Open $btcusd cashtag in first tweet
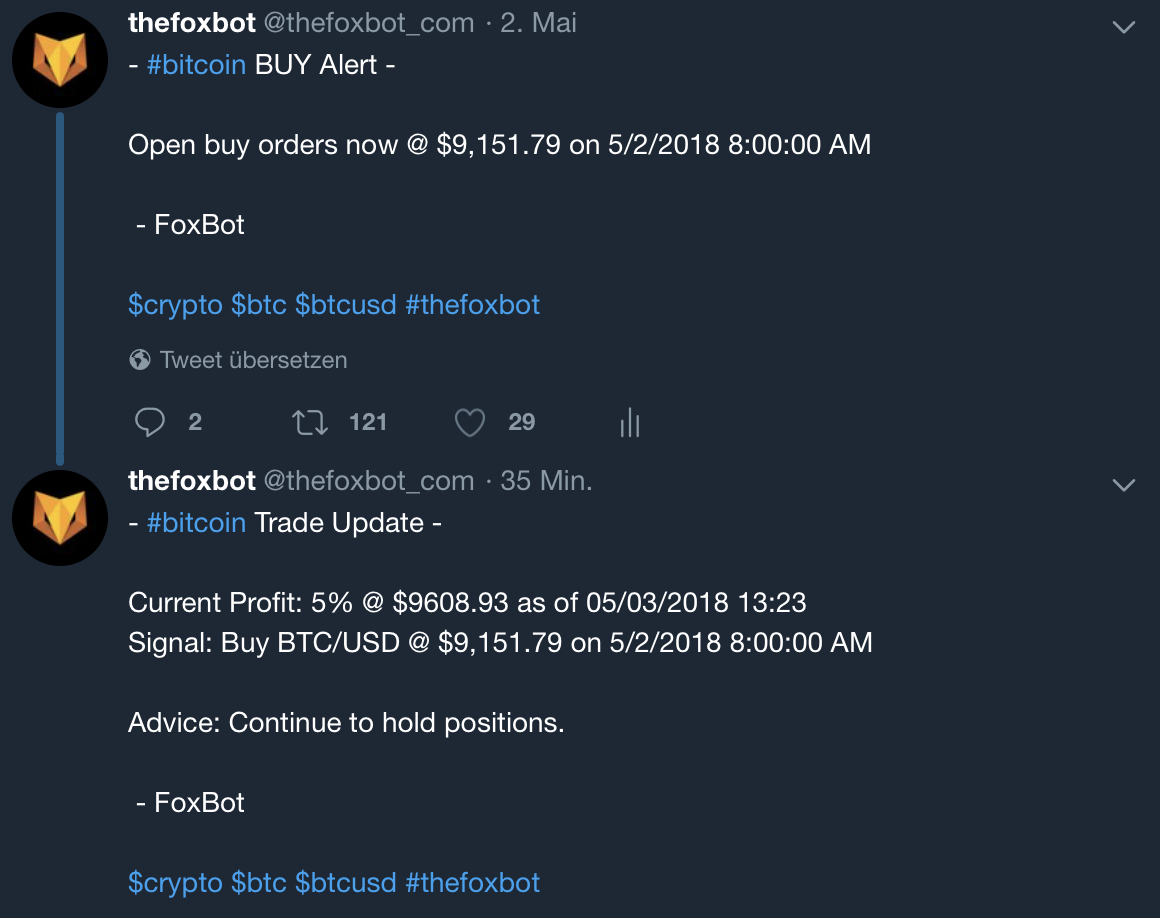Viewport: 1160px width, 918px height. click(345, 306)
